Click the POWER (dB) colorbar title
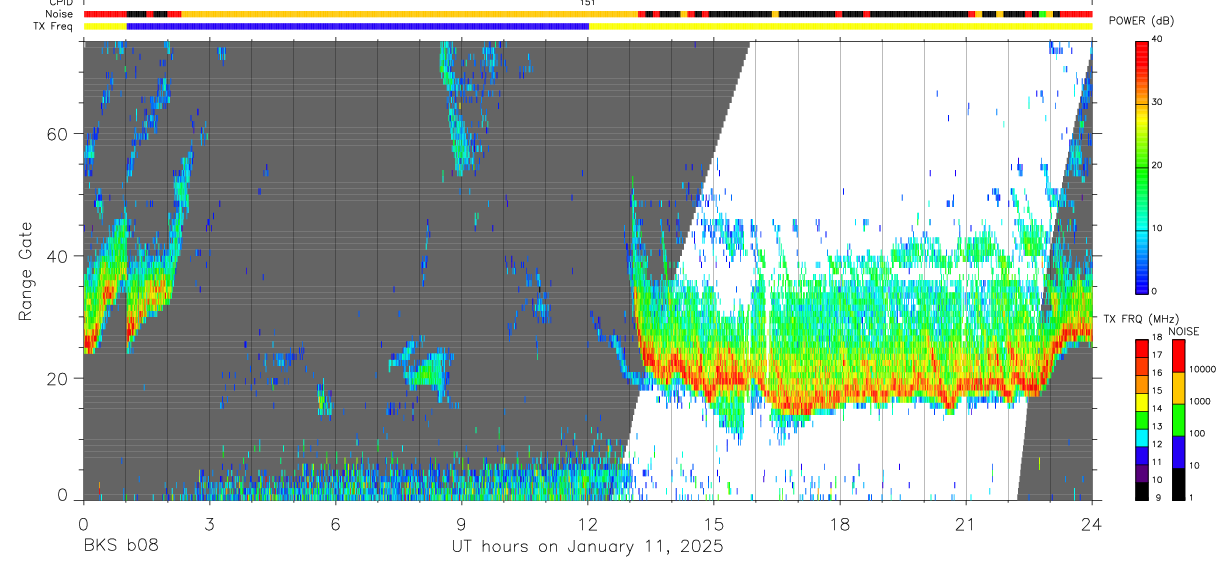Screen dimensions: 1228x567 (x=1142, y=21)
